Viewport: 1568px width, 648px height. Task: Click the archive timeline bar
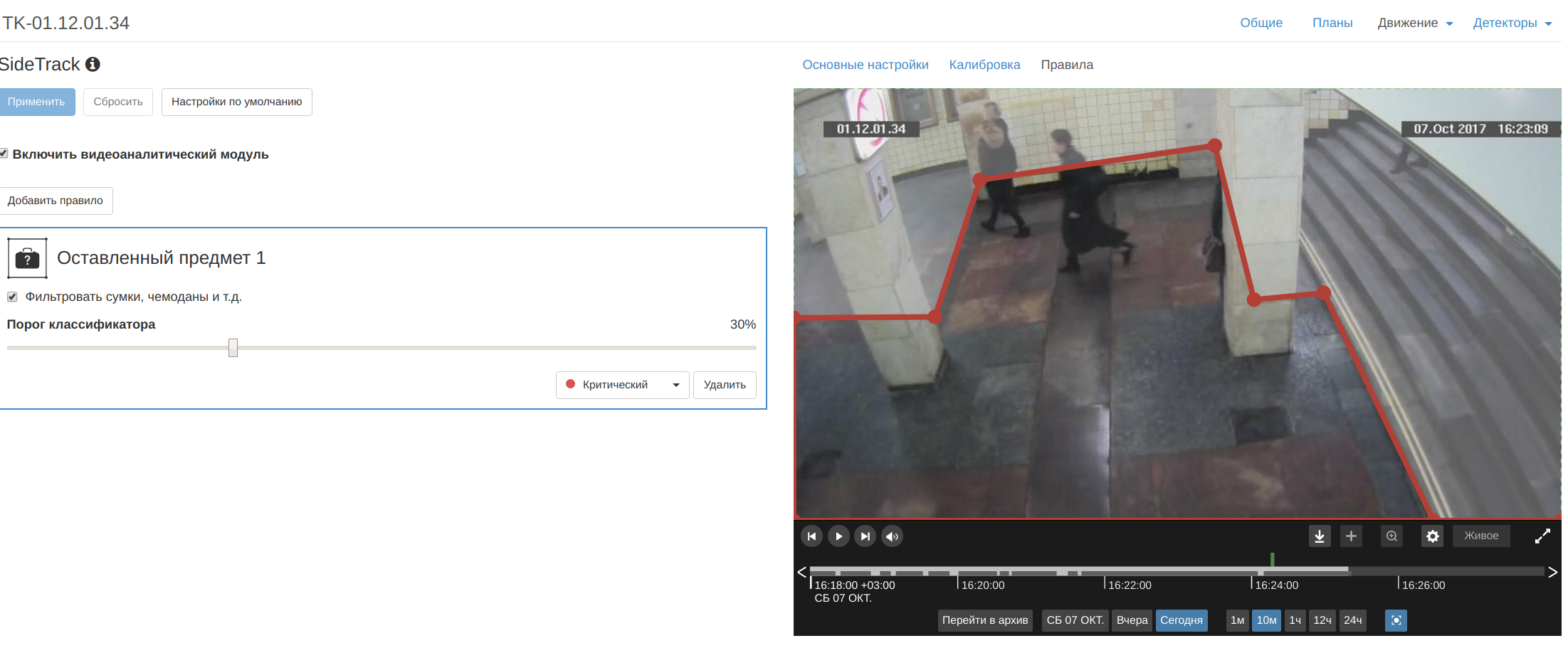(1177, 572)
